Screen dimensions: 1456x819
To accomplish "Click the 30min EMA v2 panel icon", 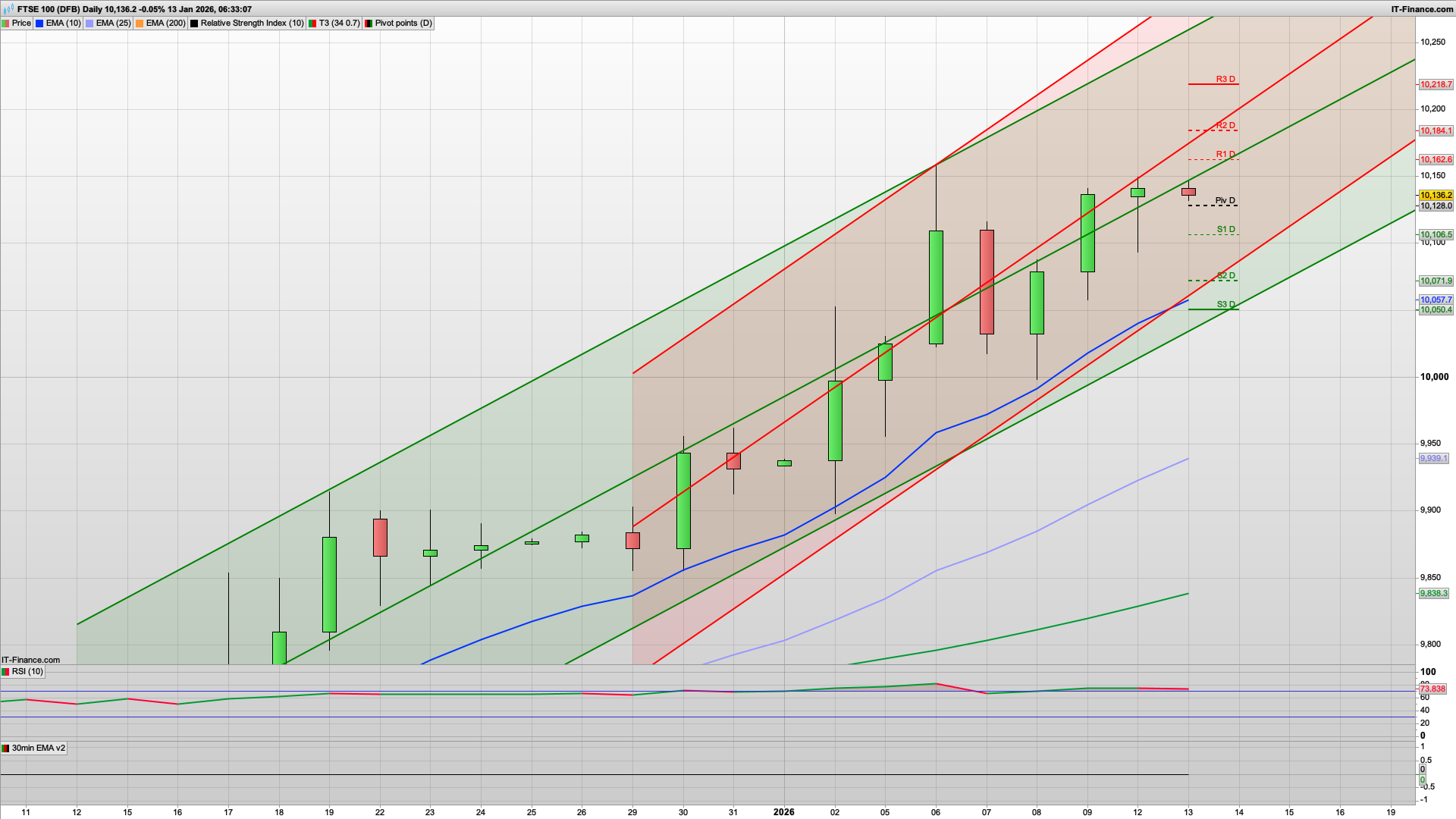I will tap(6, 748).
